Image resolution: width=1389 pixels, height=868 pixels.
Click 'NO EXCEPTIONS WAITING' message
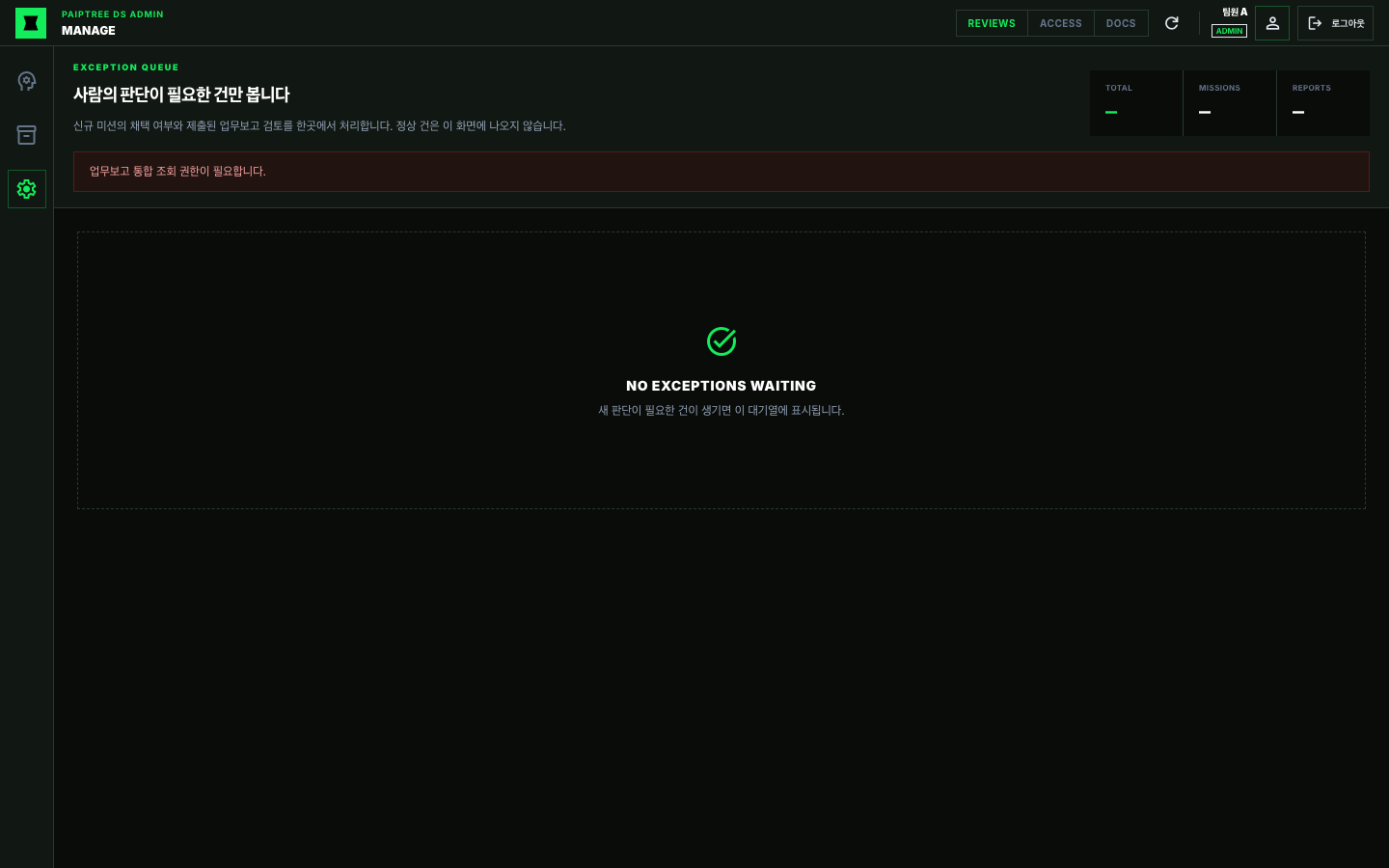click(722, 386)
